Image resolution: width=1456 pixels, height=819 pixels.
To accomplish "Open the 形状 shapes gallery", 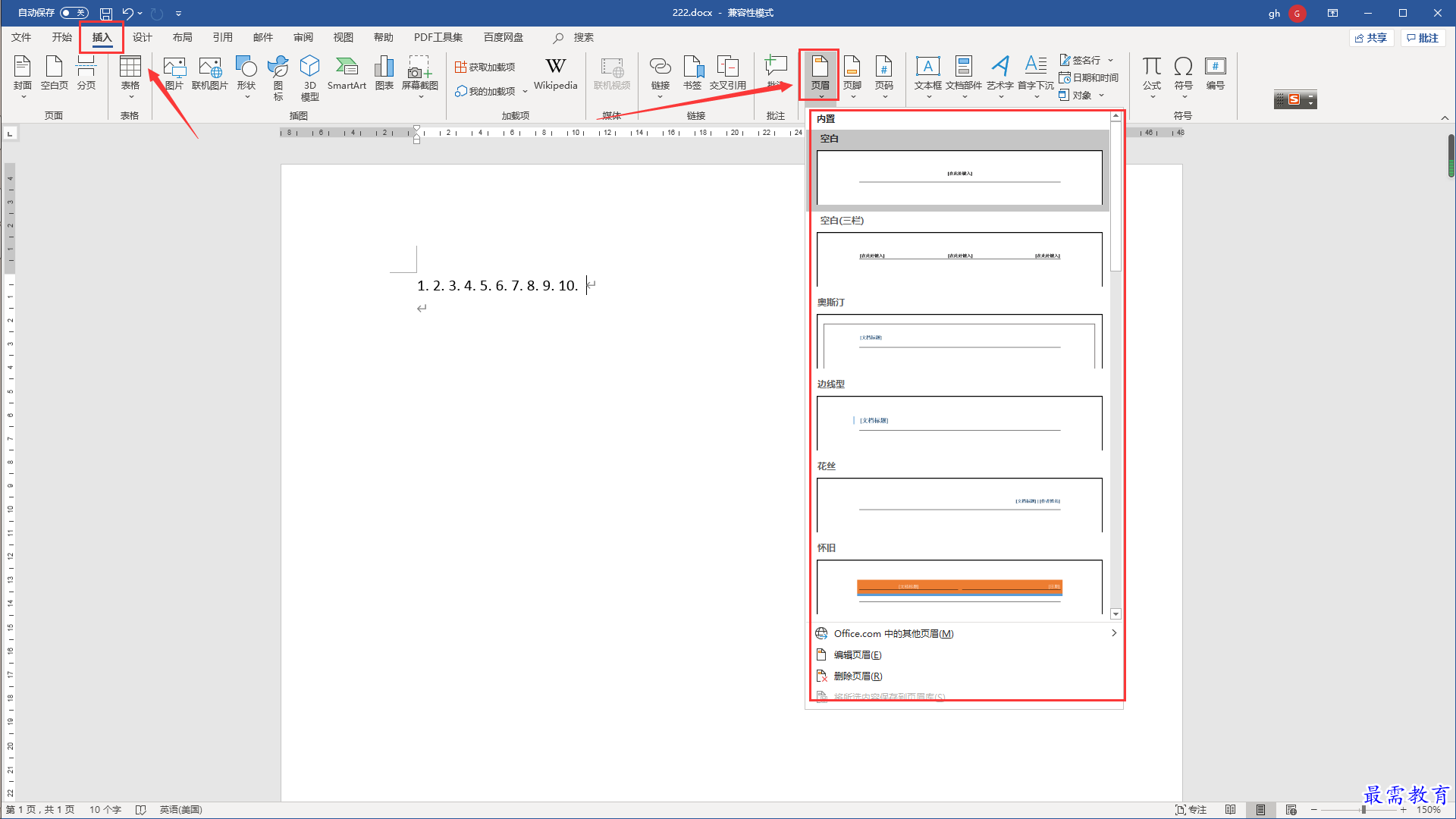I will pyautogui.click(x=246, y=77).
